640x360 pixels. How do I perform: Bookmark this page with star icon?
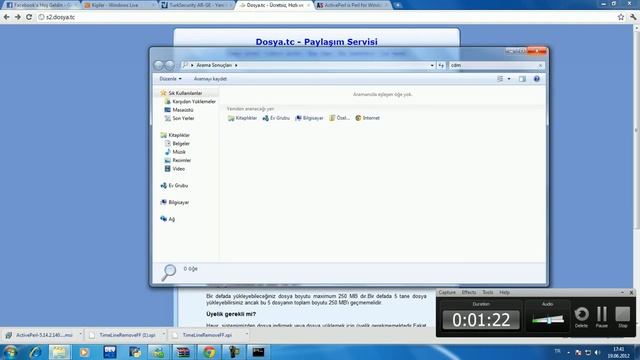[621, 17]
